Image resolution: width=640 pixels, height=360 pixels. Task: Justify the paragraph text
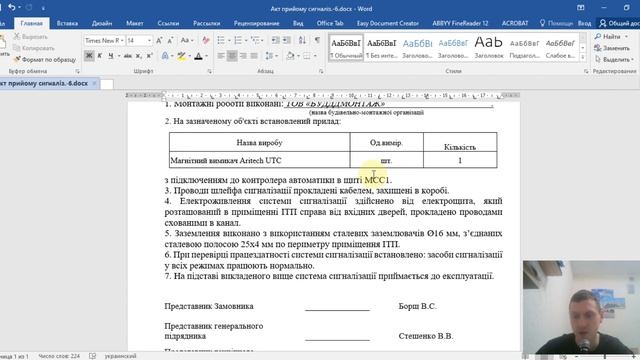[x=254, y=56]
